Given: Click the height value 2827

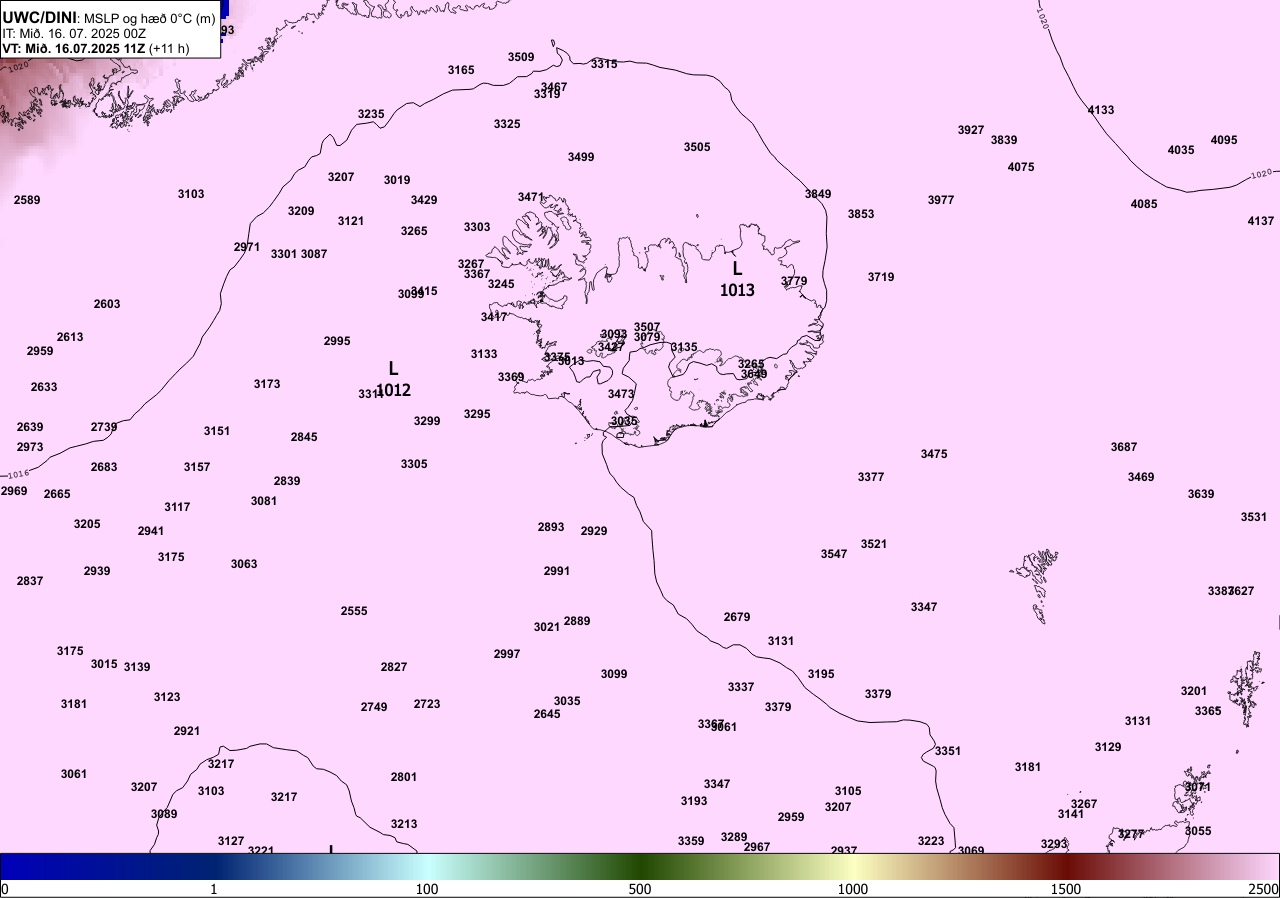Looking at the screenshot, I should [x=394, y=667].
